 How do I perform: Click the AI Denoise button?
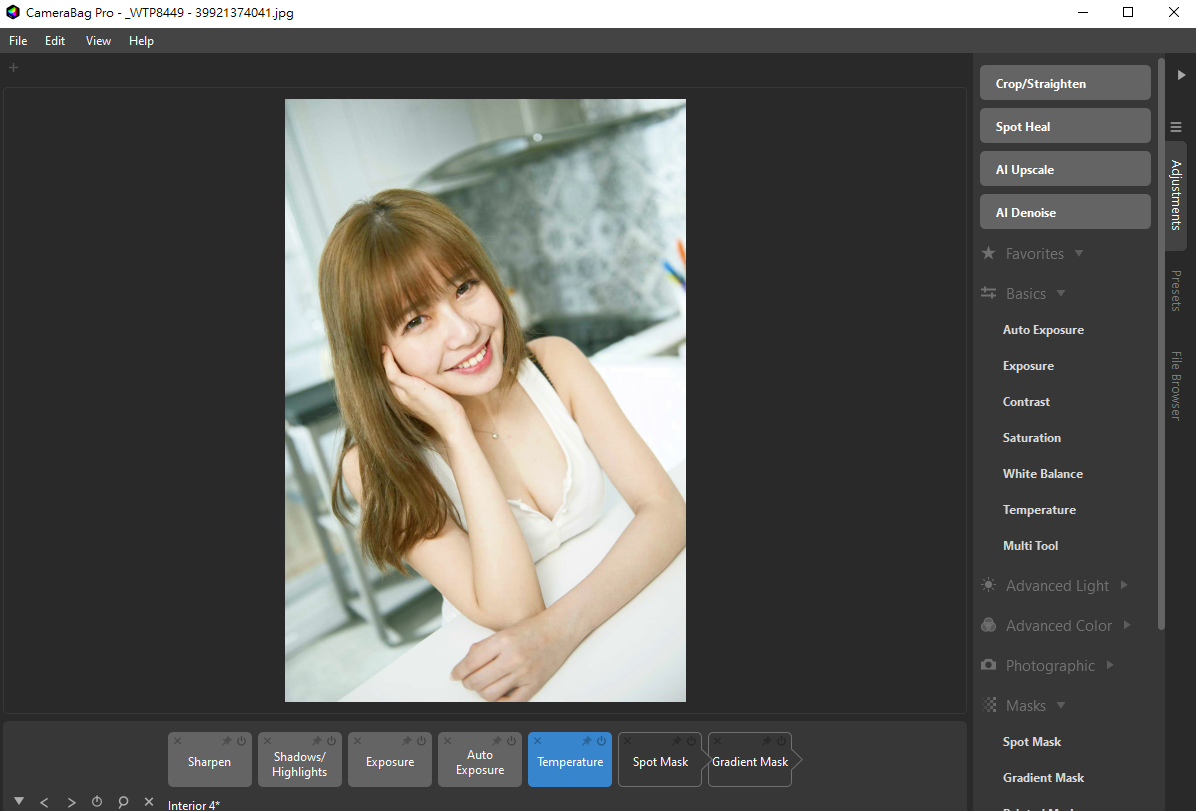click(1064, 213)
